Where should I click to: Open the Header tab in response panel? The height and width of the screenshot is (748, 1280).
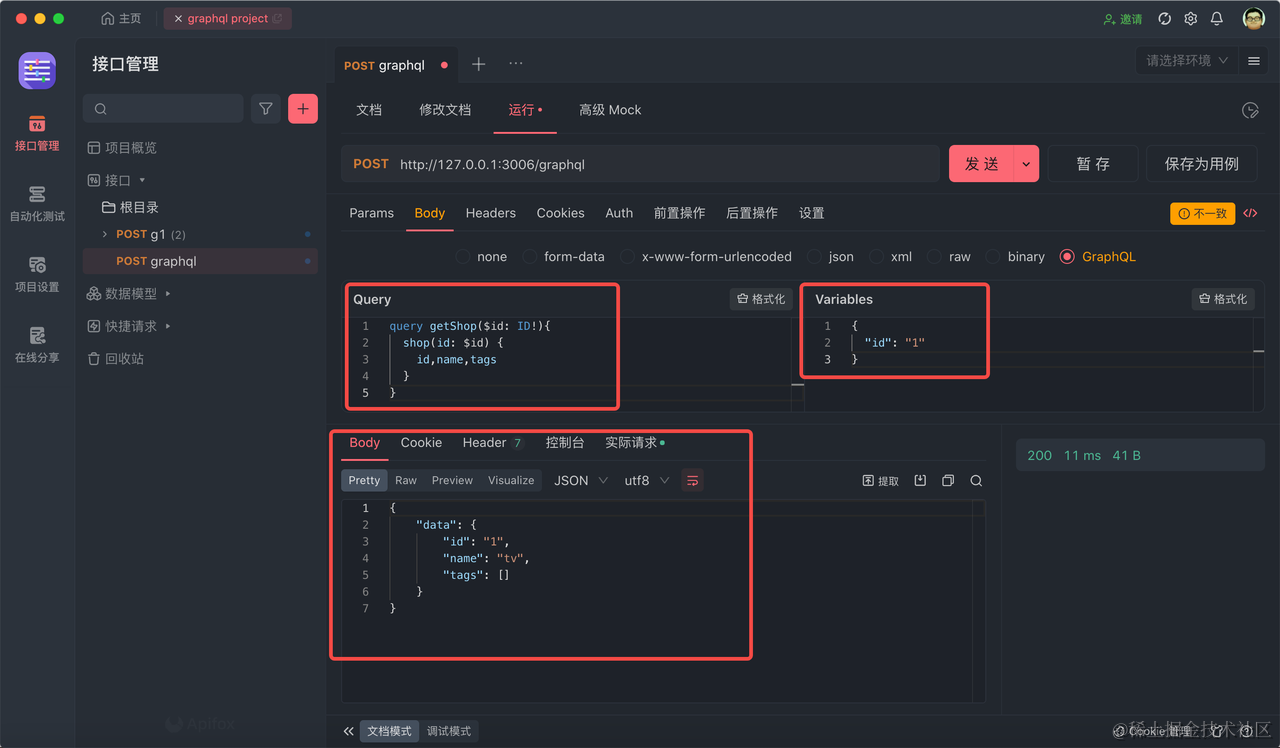(x=483, y=442)
